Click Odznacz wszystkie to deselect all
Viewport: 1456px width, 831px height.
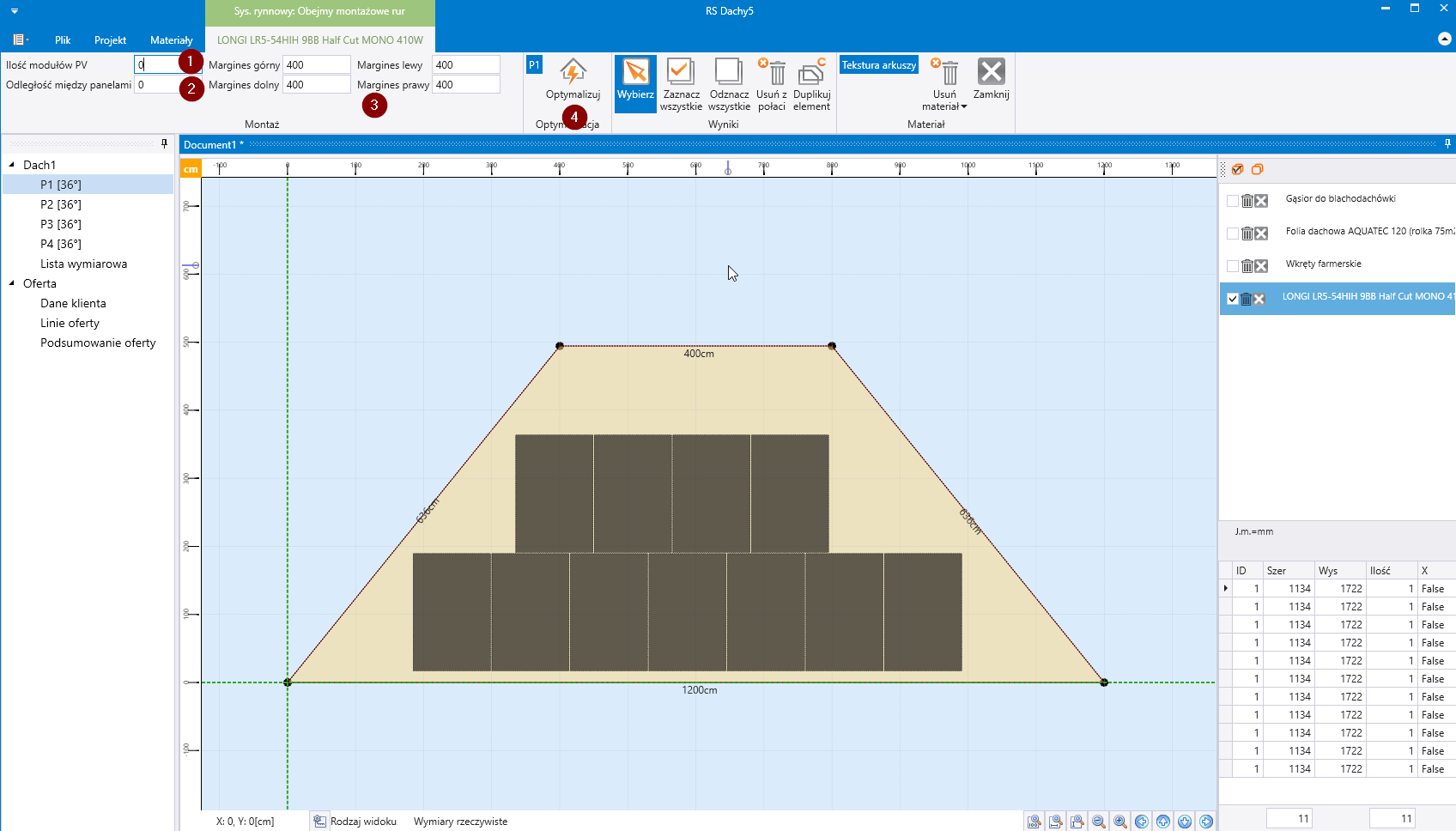729,82
